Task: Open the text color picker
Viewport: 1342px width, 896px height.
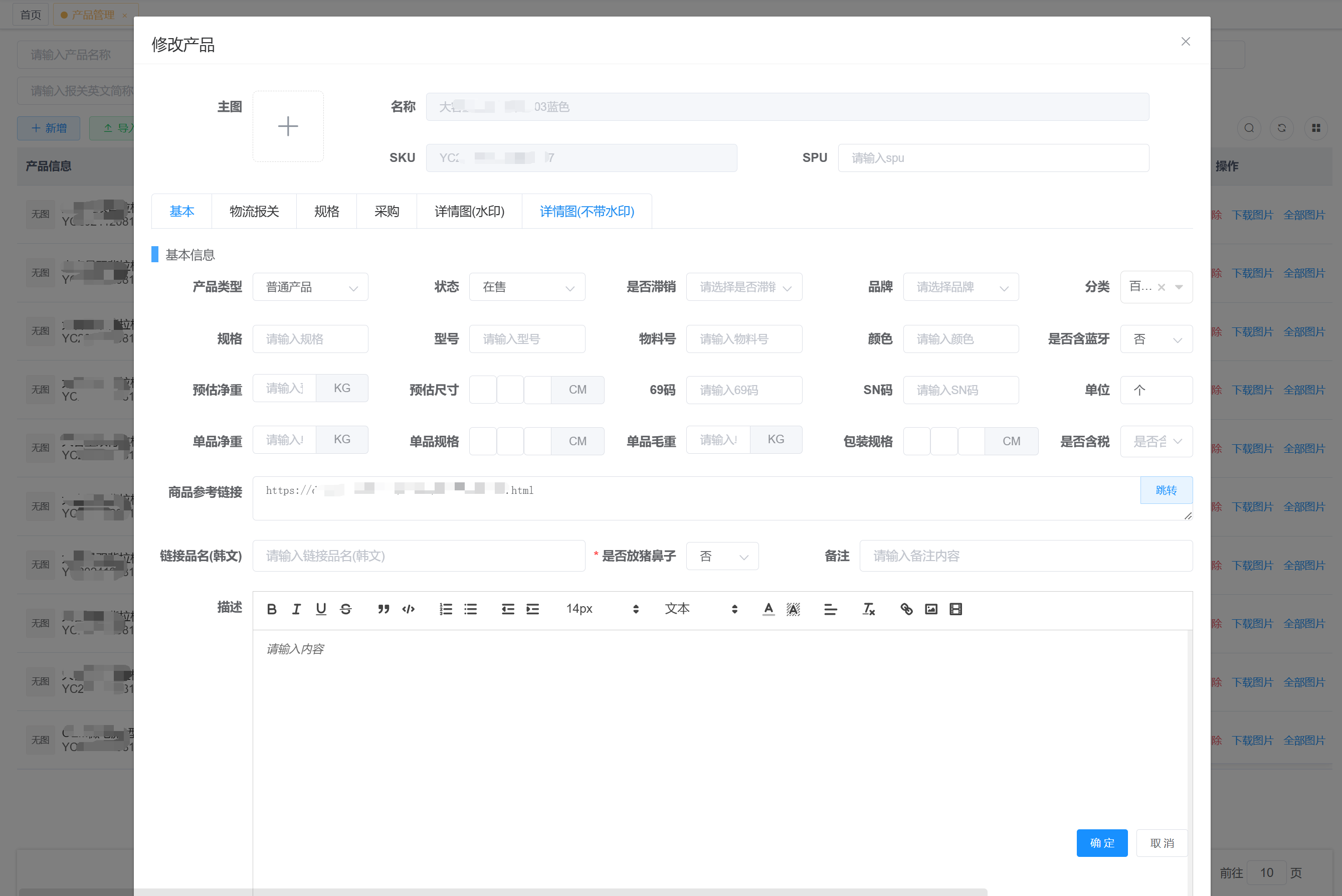Action: tap(769, 609)
